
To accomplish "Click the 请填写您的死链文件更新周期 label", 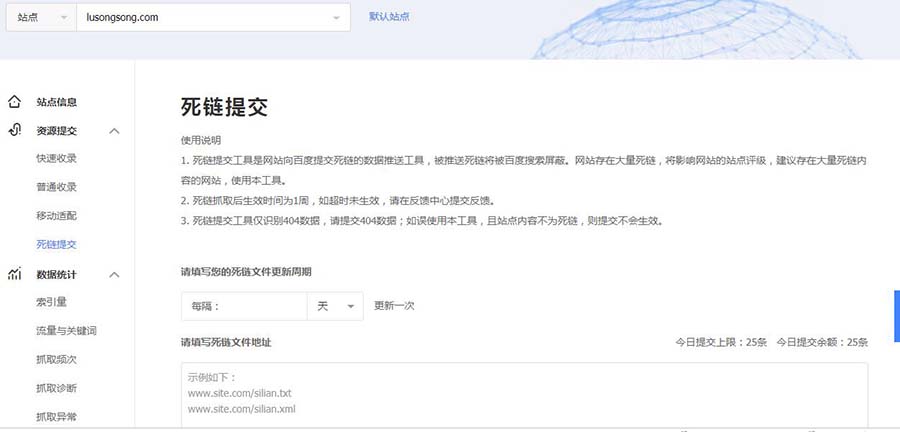I will click(x=246, y=272).
